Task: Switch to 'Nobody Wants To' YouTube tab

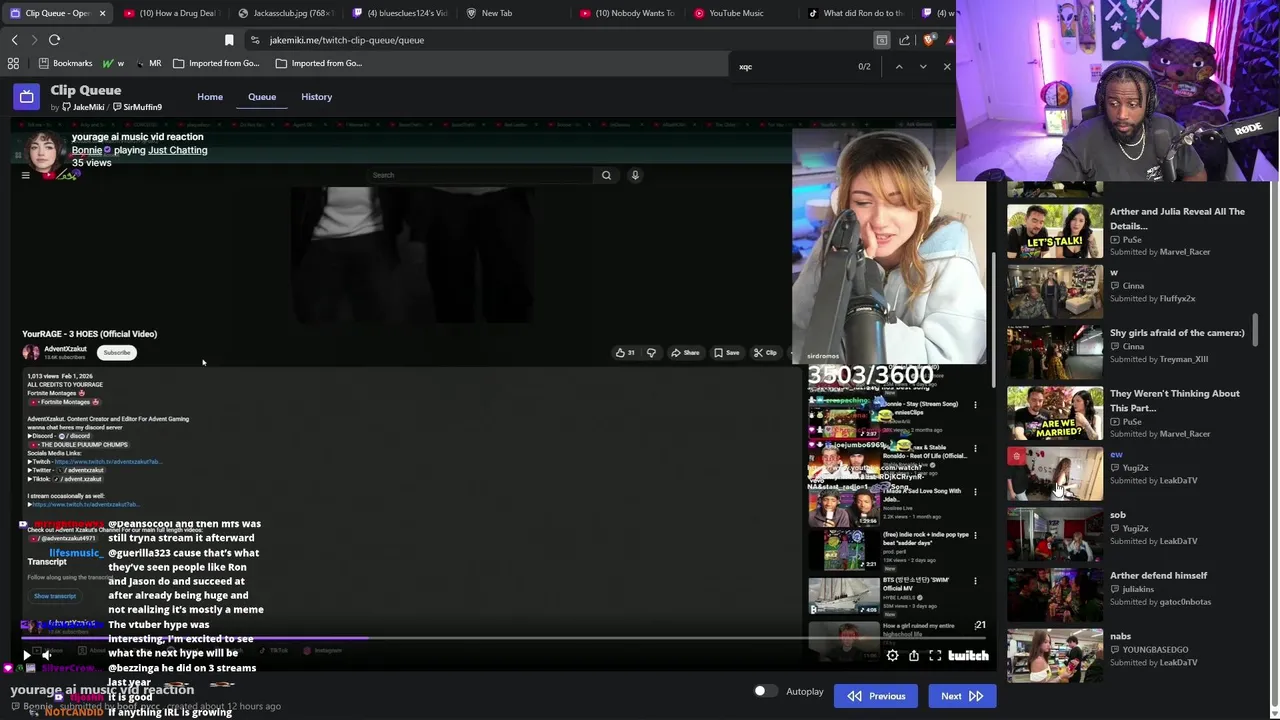Action: (x=626, y=13)
